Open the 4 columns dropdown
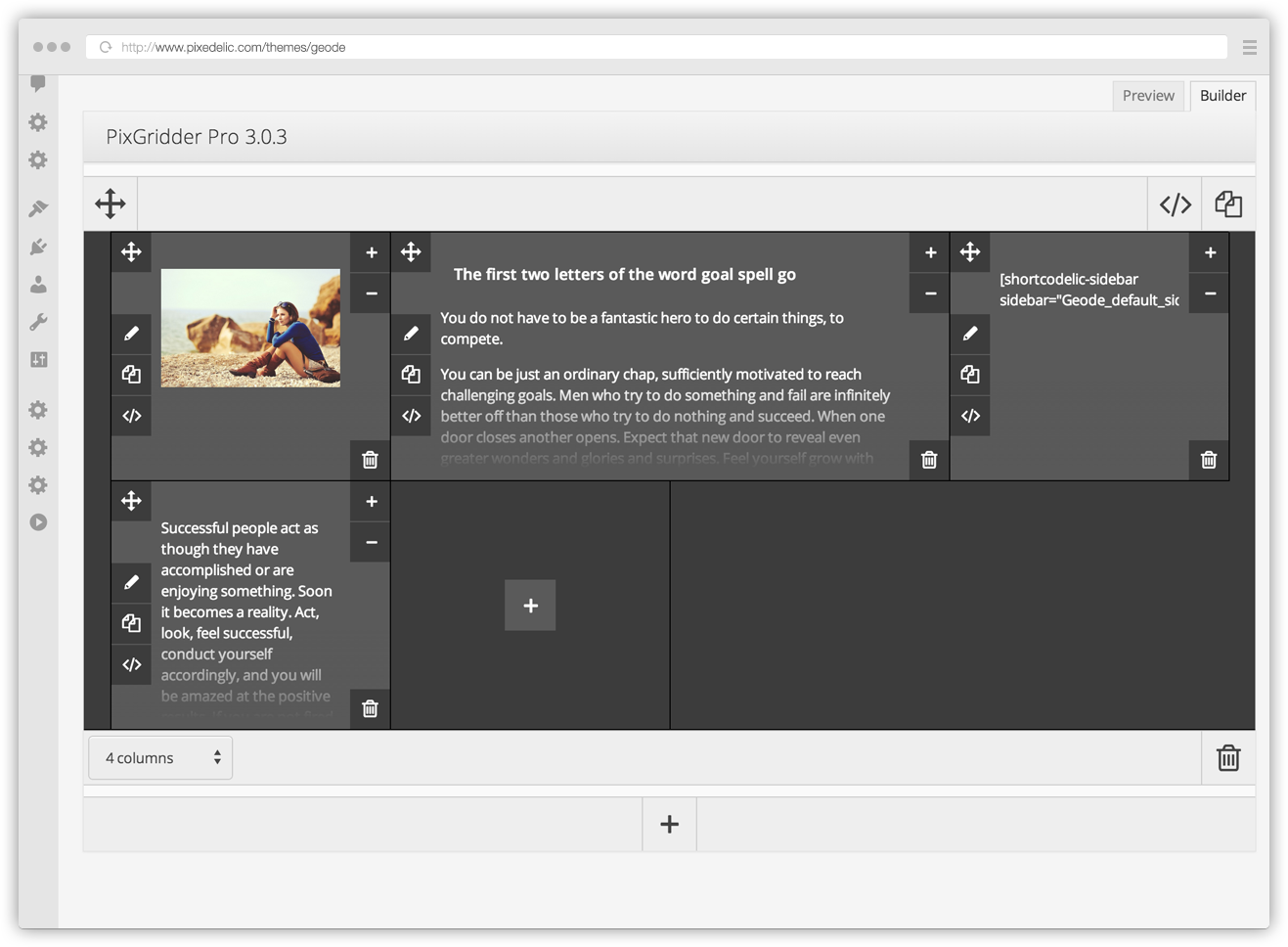The height and width of the screenshot is (947, 1288). (x=160, y=758)
